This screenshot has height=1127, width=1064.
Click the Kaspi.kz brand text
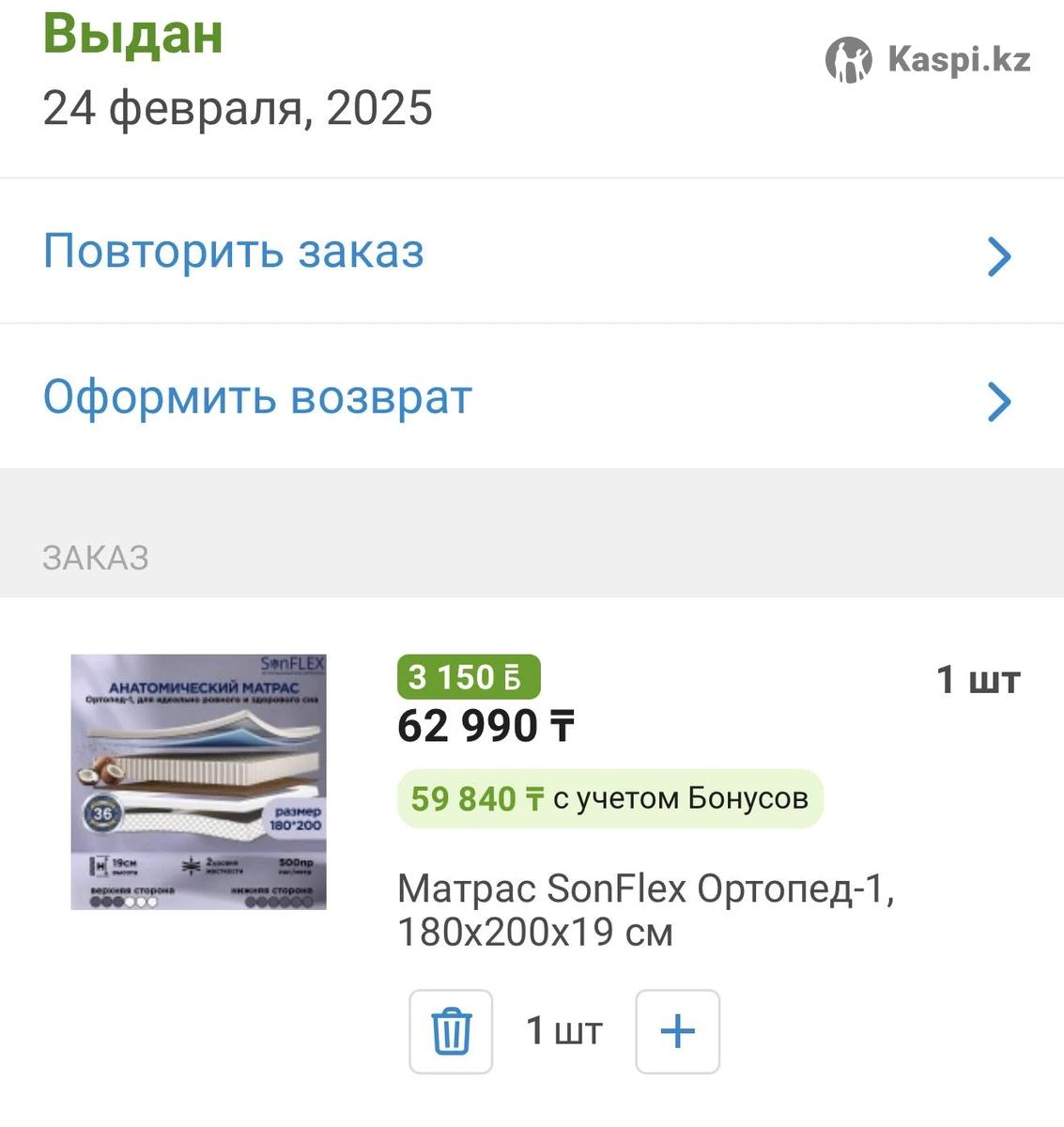click(x=959, y=60)
